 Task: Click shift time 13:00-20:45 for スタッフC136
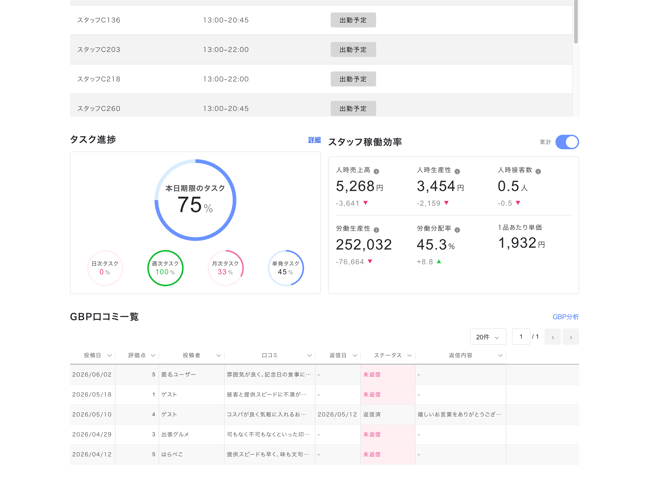[226, 20]
